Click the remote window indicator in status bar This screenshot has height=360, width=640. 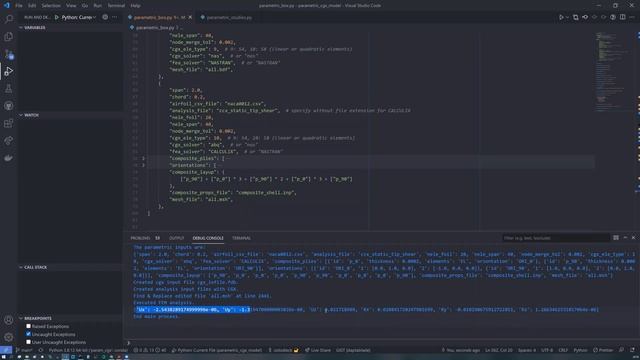(6, 350)
